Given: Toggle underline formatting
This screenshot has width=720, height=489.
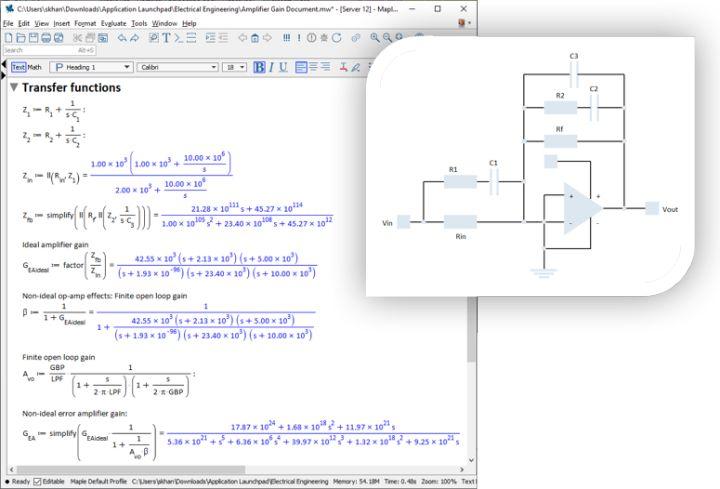Looking at the screenshot, I should click(283, 67).
